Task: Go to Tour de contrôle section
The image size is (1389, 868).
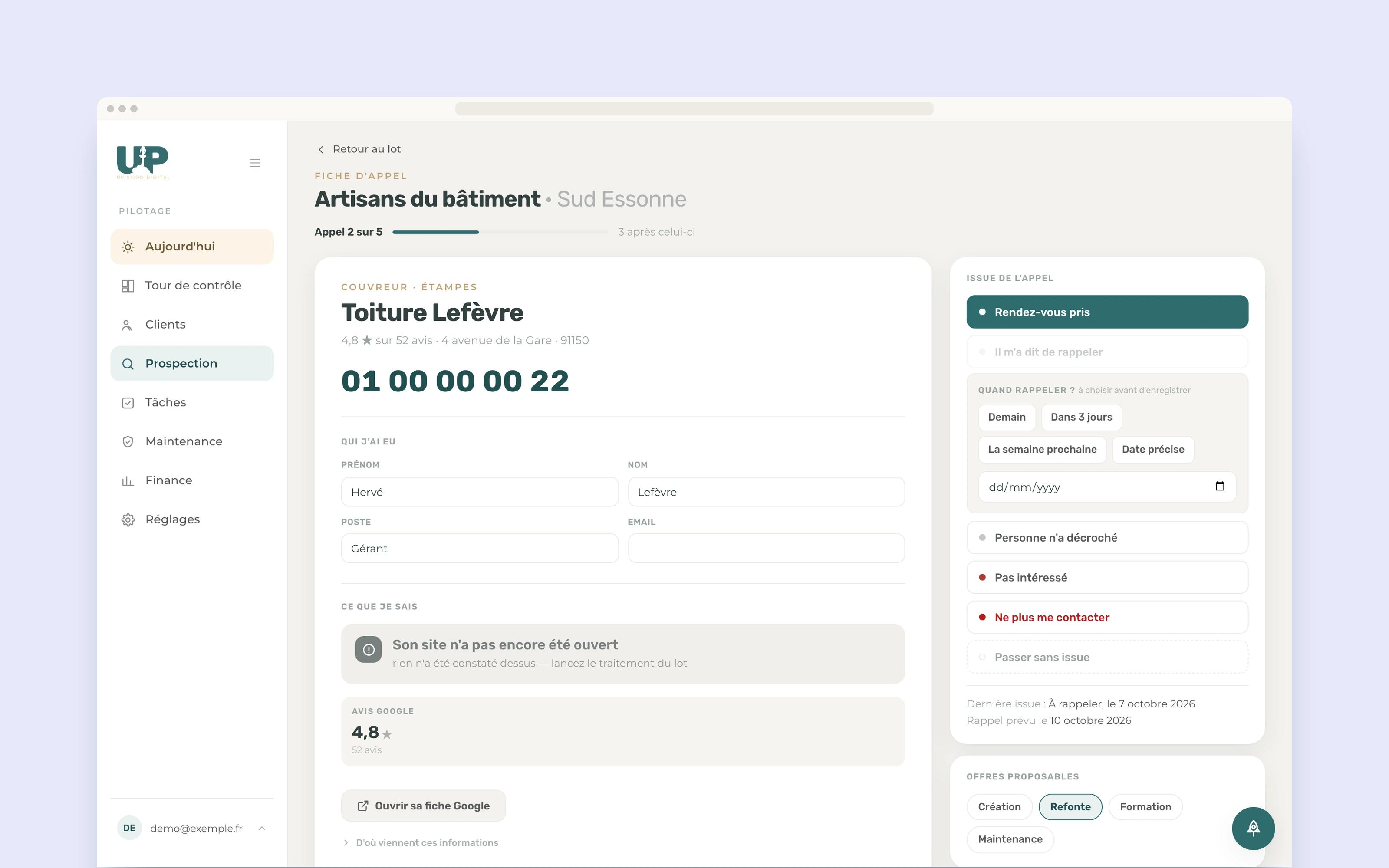Action: 192,286
